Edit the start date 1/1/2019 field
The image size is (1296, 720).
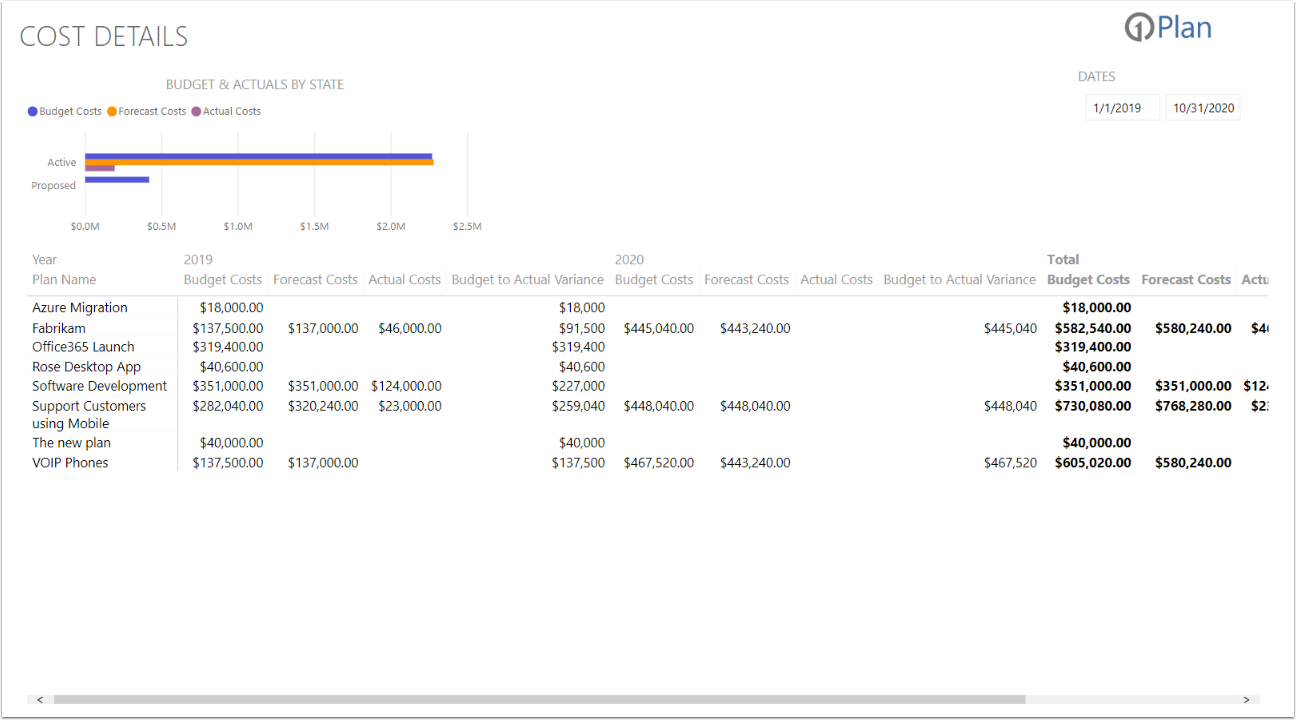point(1122,108)
